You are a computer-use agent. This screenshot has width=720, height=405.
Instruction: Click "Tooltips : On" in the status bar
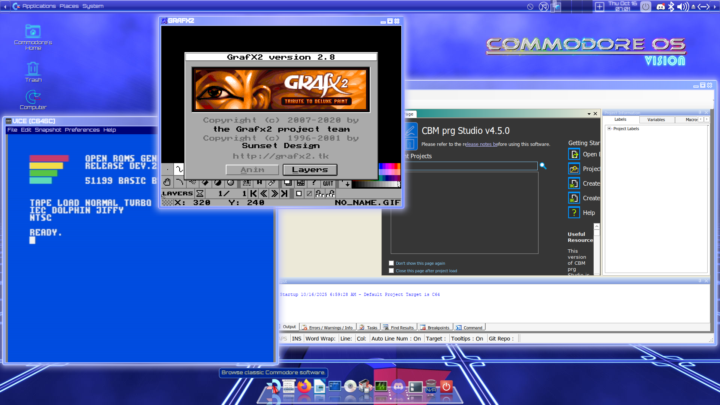[467, 338]
